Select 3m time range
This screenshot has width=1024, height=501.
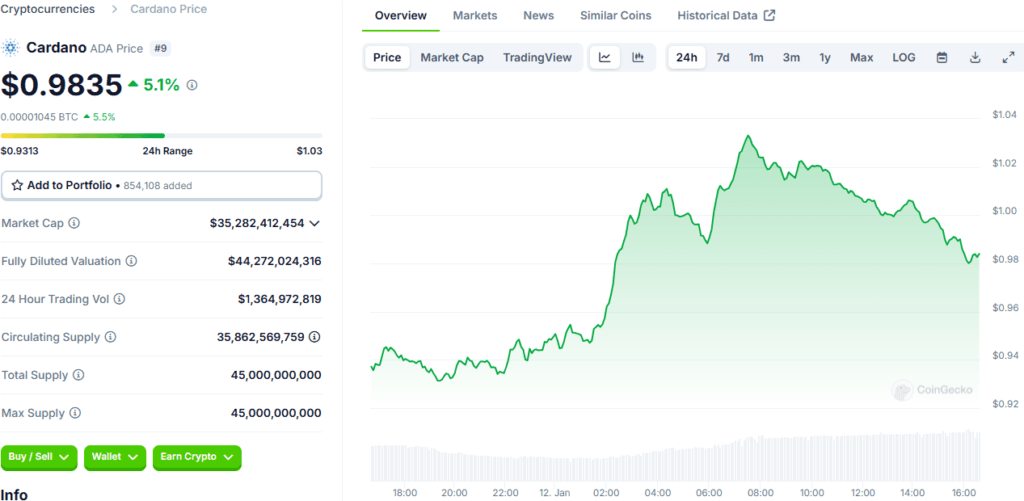click(x=792, y=57)
